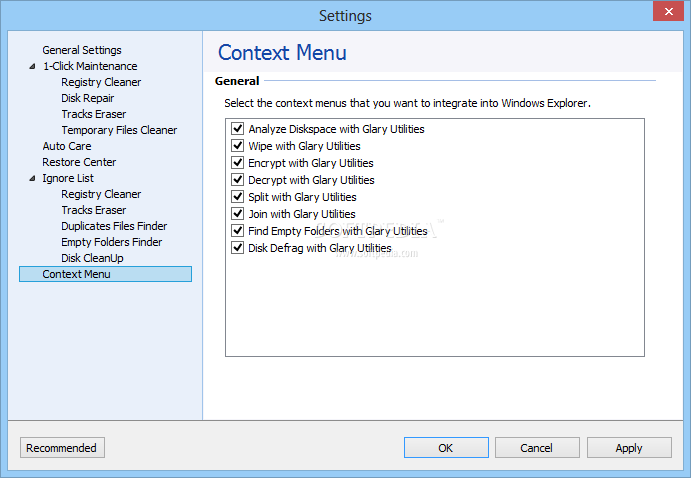Toggle Split with Glary Utilities checkbox
Image resolution: width=691 pixels, height=478 pixels.
[x=238, y=196]
